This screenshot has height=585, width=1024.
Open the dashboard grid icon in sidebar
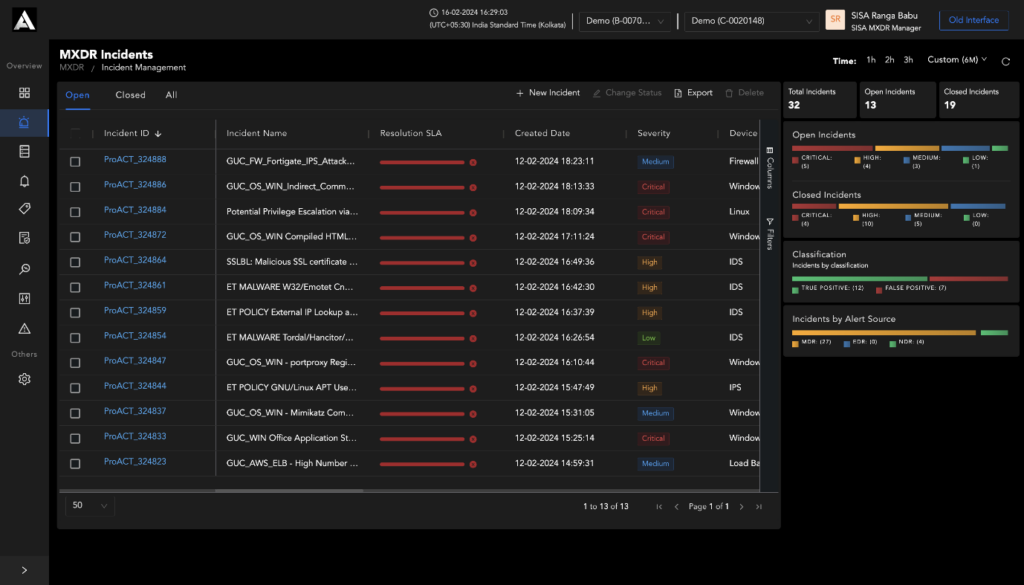24,93
